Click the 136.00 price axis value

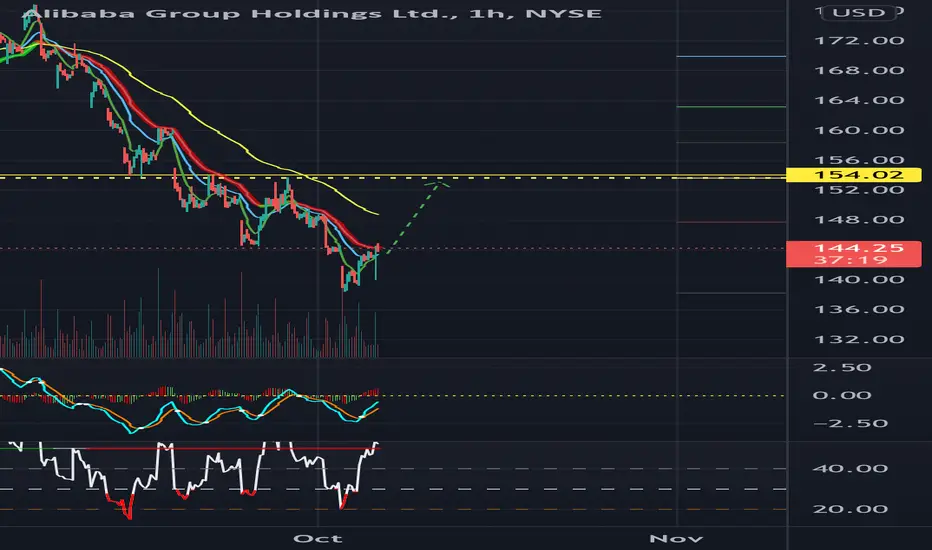[859, 309]
